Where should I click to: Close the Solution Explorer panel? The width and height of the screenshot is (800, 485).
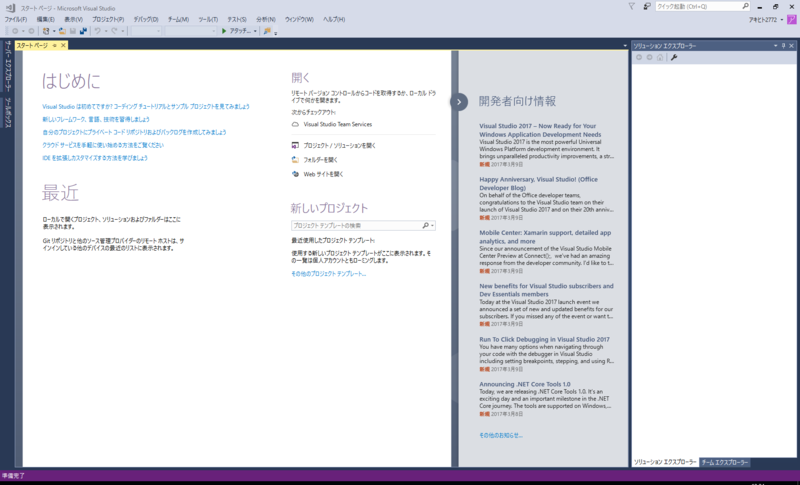coord(792,46)
